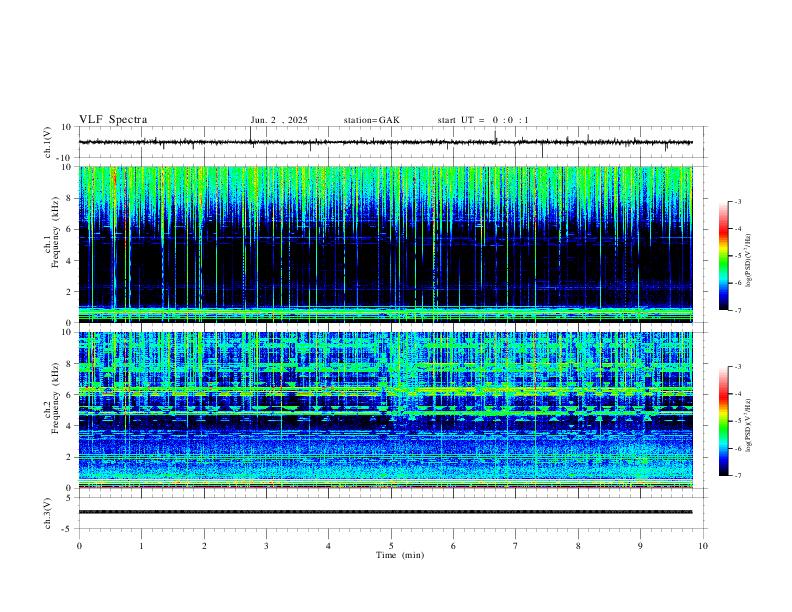Viewport: 792px width, 612px height.
Task: Click the ch.2 'Frequency (kHz)' axis label
Action: pyautogui.click(x=55, y=397)
